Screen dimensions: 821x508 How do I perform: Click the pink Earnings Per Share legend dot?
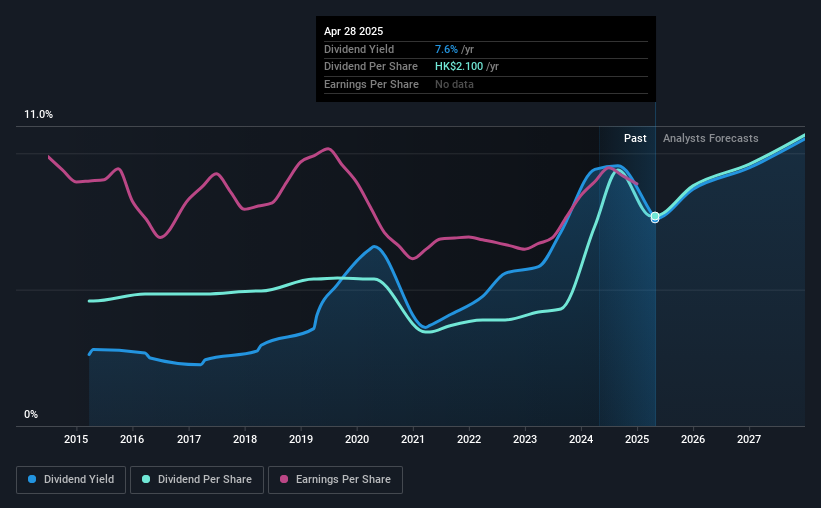pos(284,479)
